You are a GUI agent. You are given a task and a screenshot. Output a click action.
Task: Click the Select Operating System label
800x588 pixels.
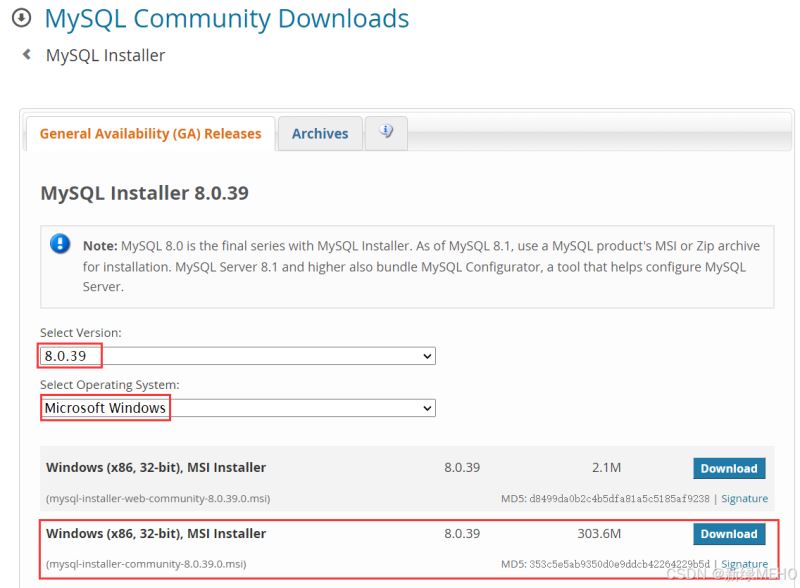(x=110, y=385)
